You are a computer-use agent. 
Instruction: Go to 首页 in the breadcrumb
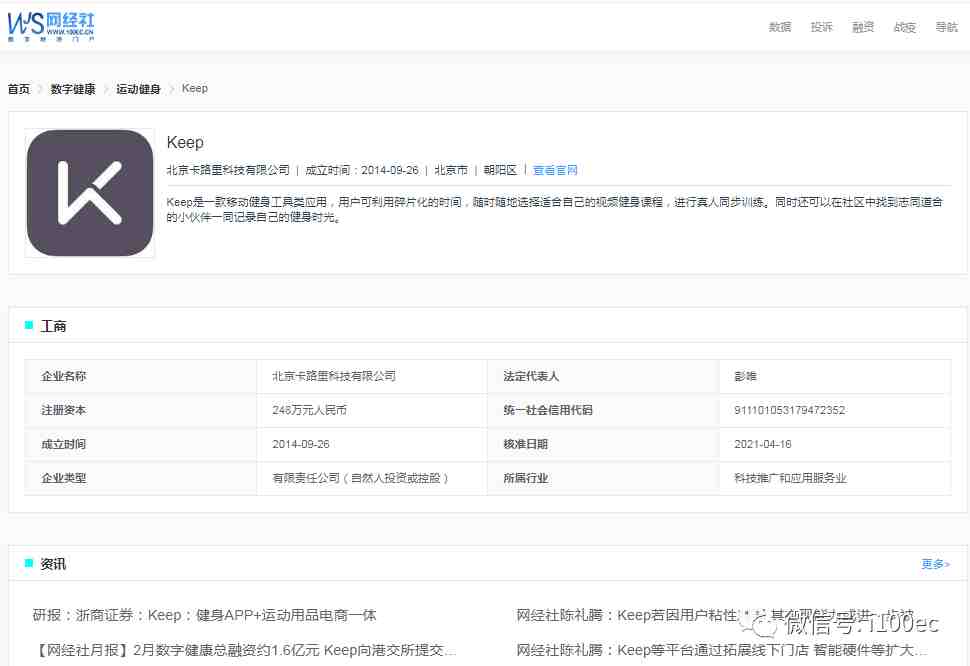[x=19, y=89]
